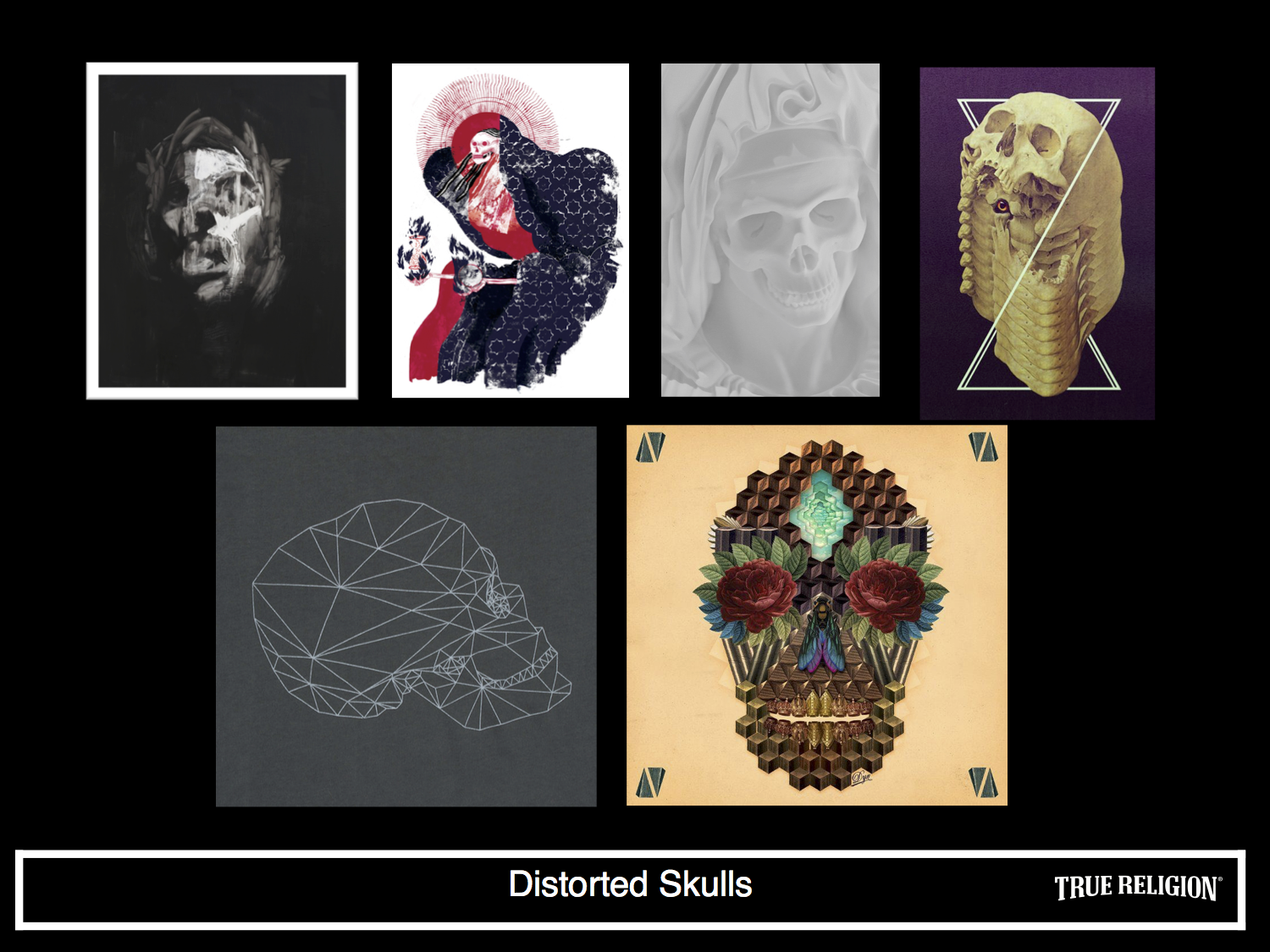This screenshot has width=1270, height=952.
Task: Click the bottom-right corner emblem of floral skull artwork
Action: pos(983,783)
